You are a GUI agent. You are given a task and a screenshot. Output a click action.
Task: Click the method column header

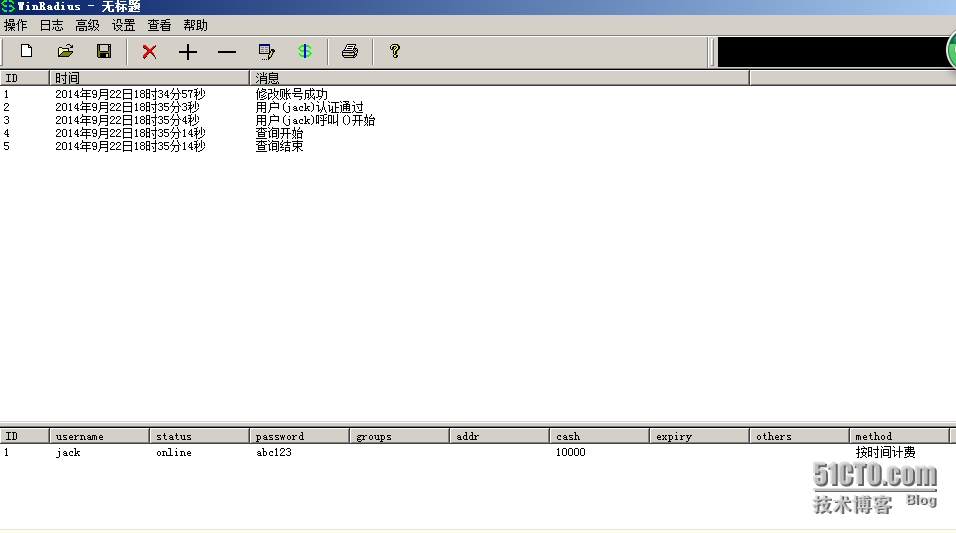(899, 436)
